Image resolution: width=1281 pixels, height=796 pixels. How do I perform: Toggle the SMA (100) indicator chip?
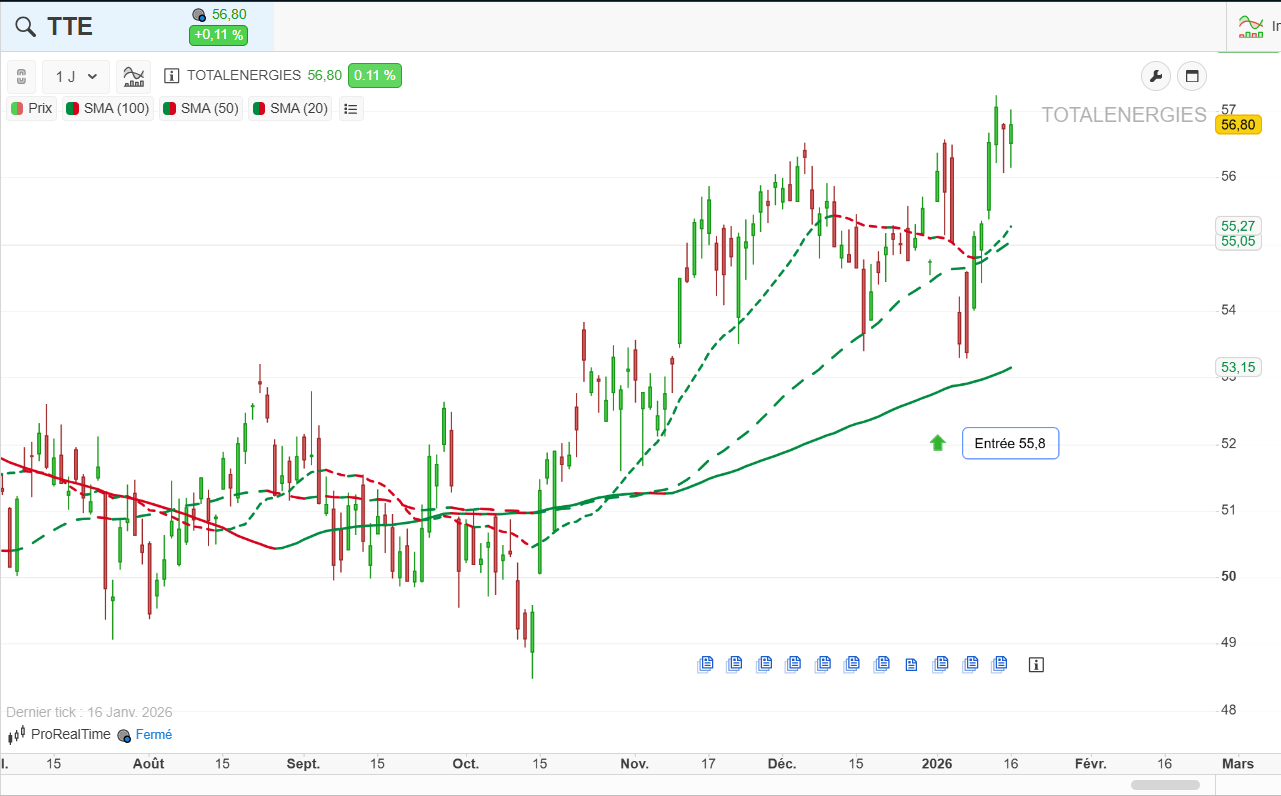pyautogui.click(x=108, y=108)
